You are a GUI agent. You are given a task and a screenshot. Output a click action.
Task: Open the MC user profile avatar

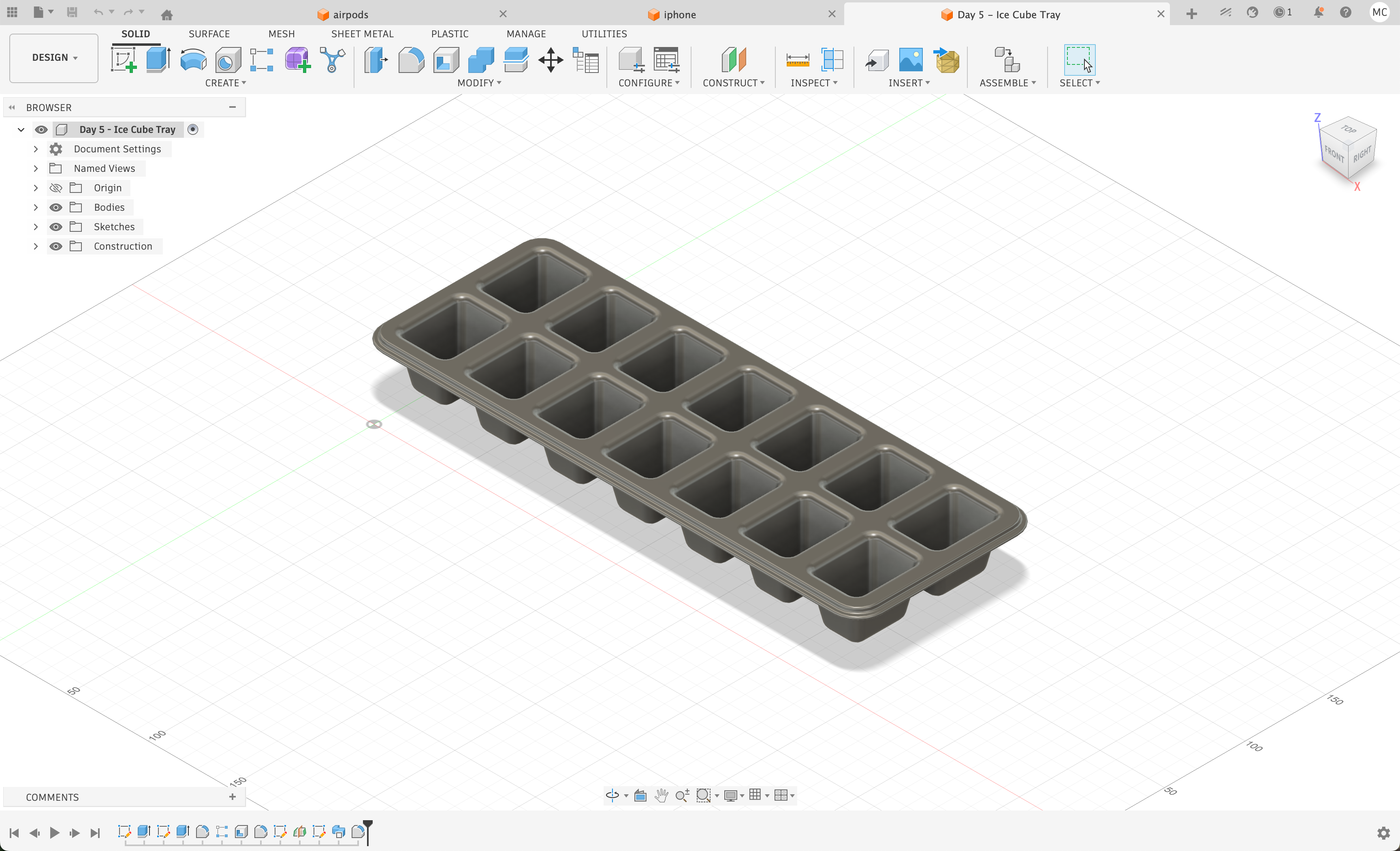tap(1380, 13)
